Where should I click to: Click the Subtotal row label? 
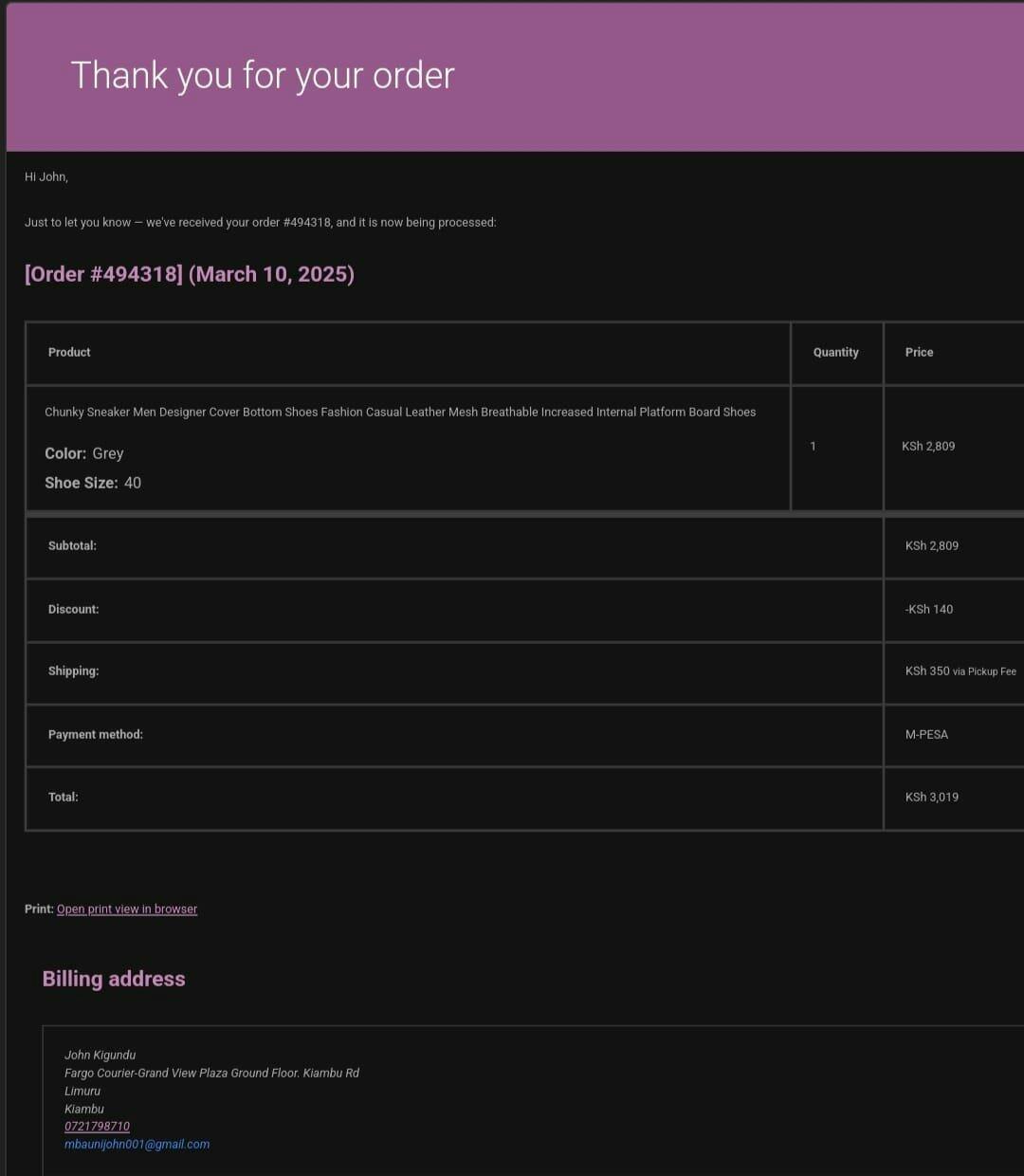pos(72,545)
